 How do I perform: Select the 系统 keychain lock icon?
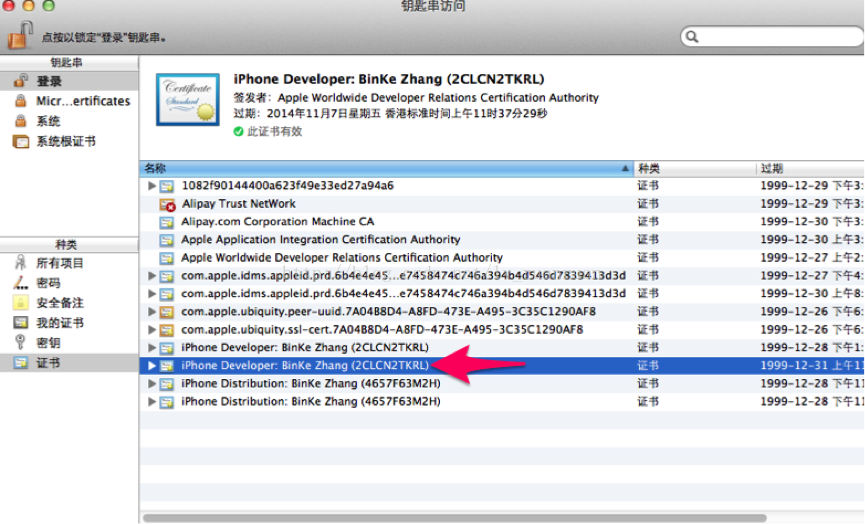(x=20, y=121)
